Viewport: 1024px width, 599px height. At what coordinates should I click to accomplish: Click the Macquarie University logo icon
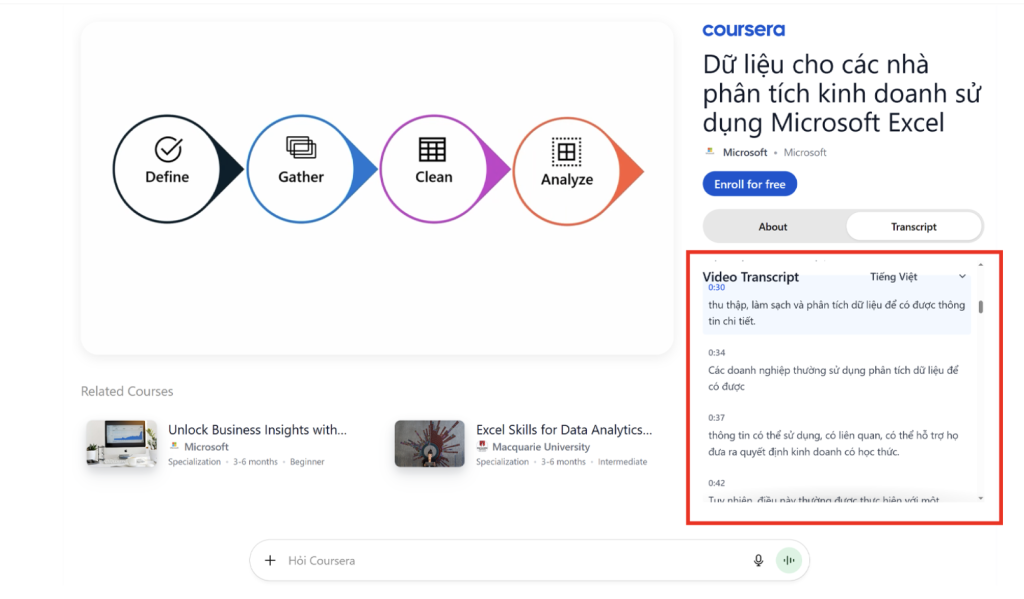483,447
